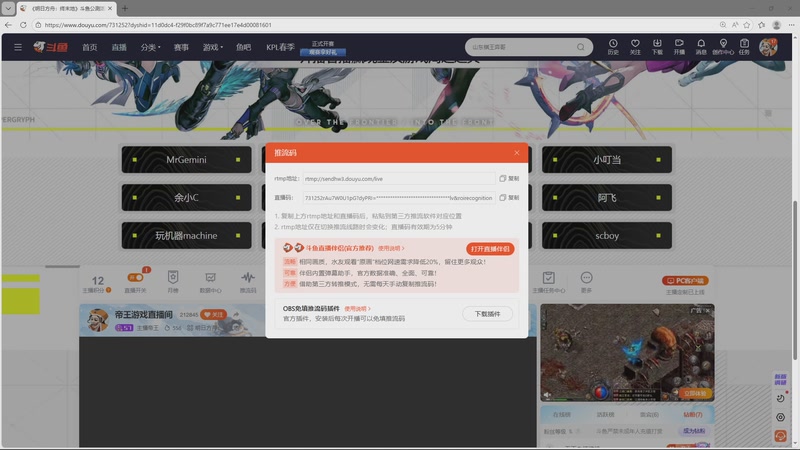Open KPL春季 in the navigation bar
This screenshot has width=800, height=450.
point(280,47)
